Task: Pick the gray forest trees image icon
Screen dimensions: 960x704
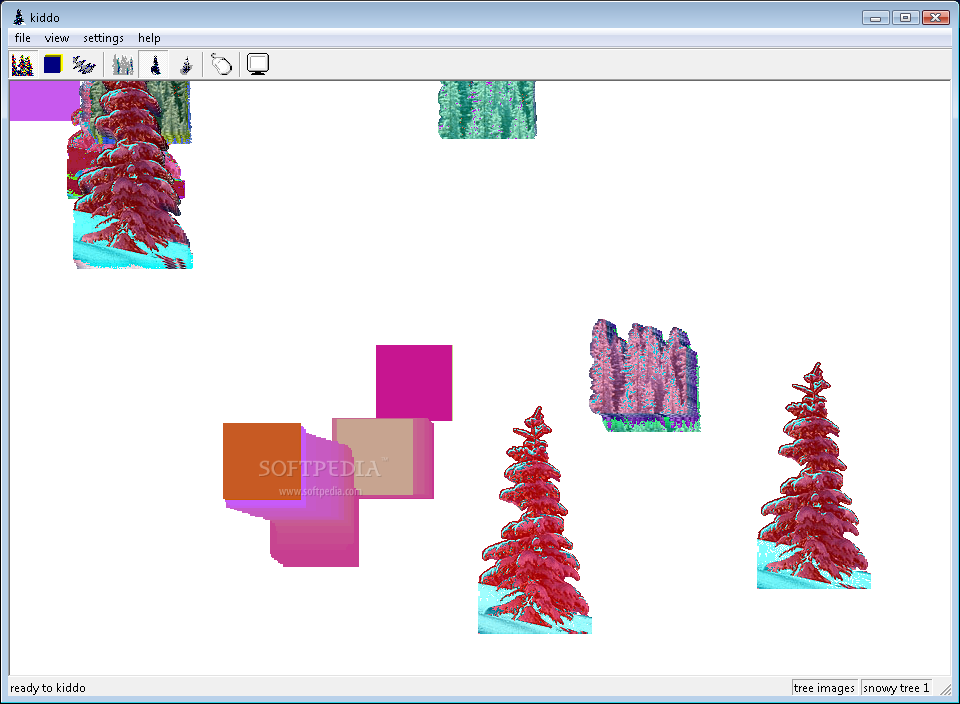Action: coord(123,64)
